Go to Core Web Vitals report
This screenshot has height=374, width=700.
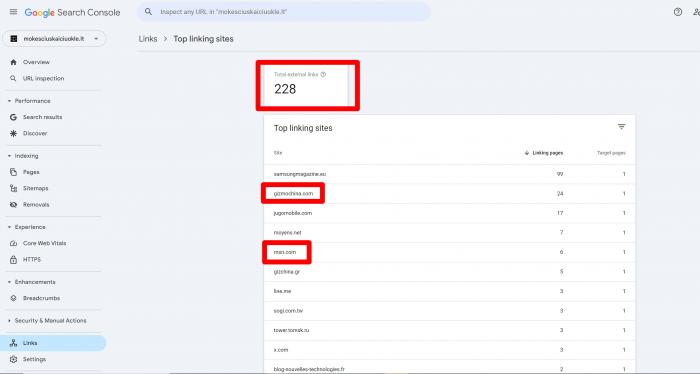click(x=45, y=243)
